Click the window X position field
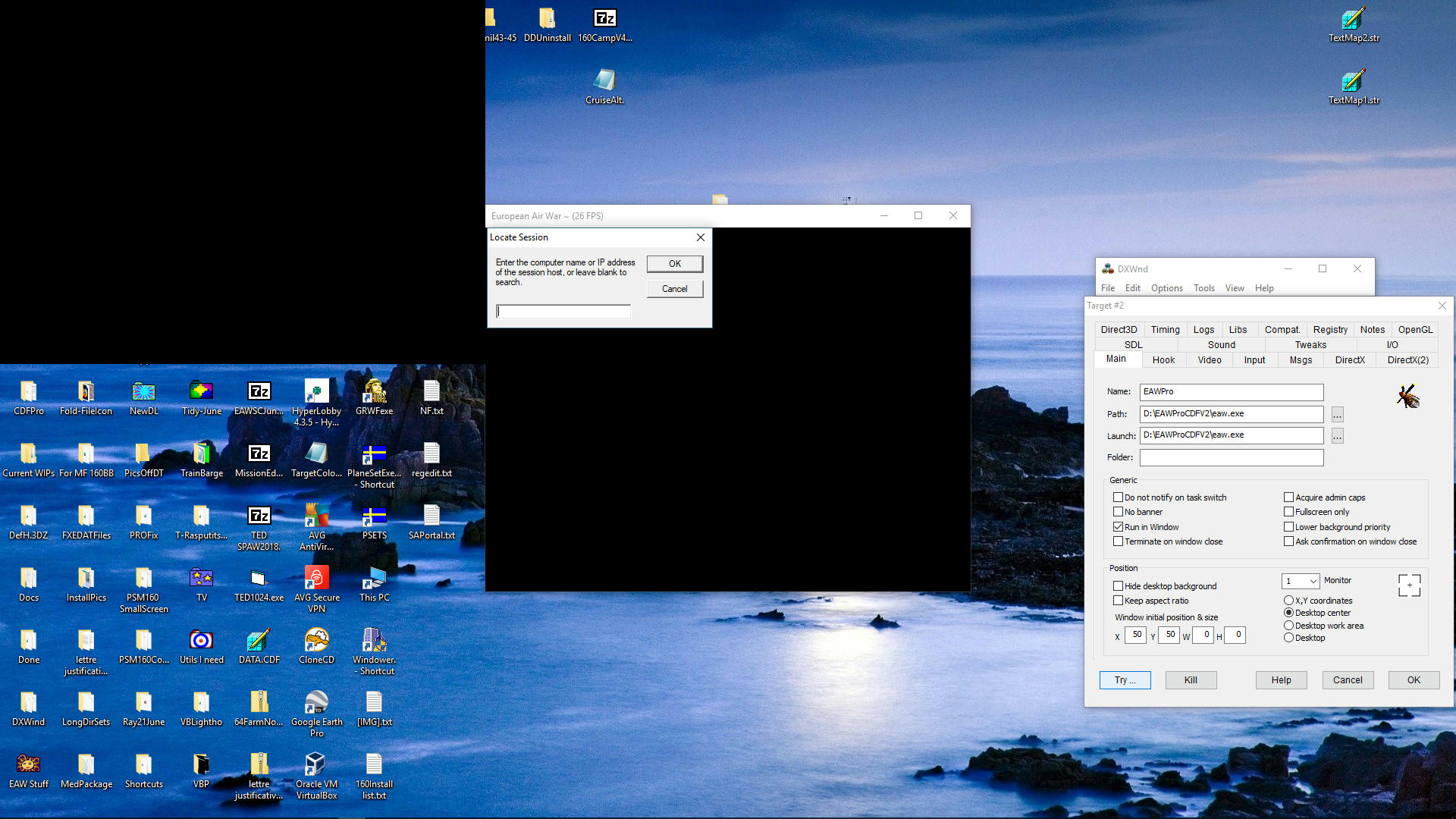This screenshot has height=819, width=1456. 1135,635
